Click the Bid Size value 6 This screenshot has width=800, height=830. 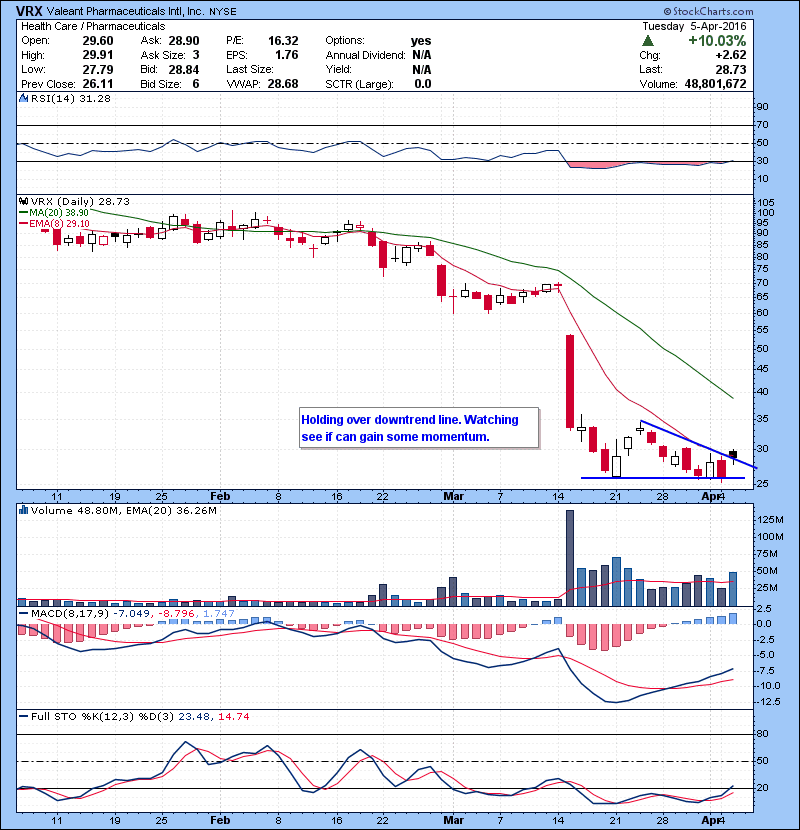(x=196, y=84)
